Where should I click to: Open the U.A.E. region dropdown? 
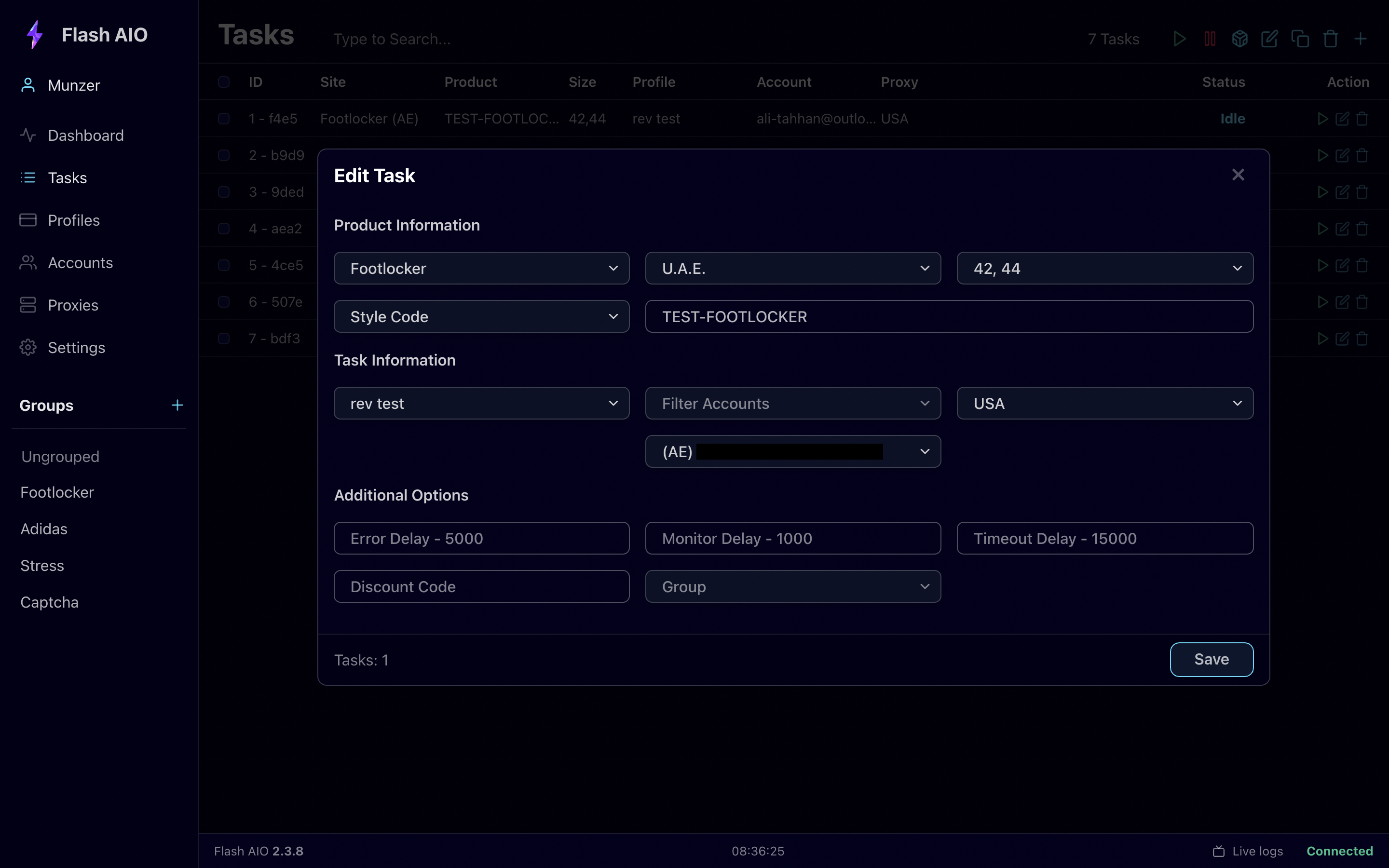point(793,268)
